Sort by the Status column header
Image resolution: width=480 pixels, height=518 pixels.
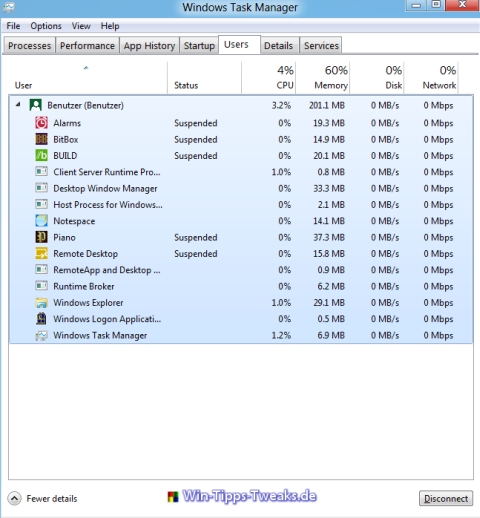click(x=204, y=78)
